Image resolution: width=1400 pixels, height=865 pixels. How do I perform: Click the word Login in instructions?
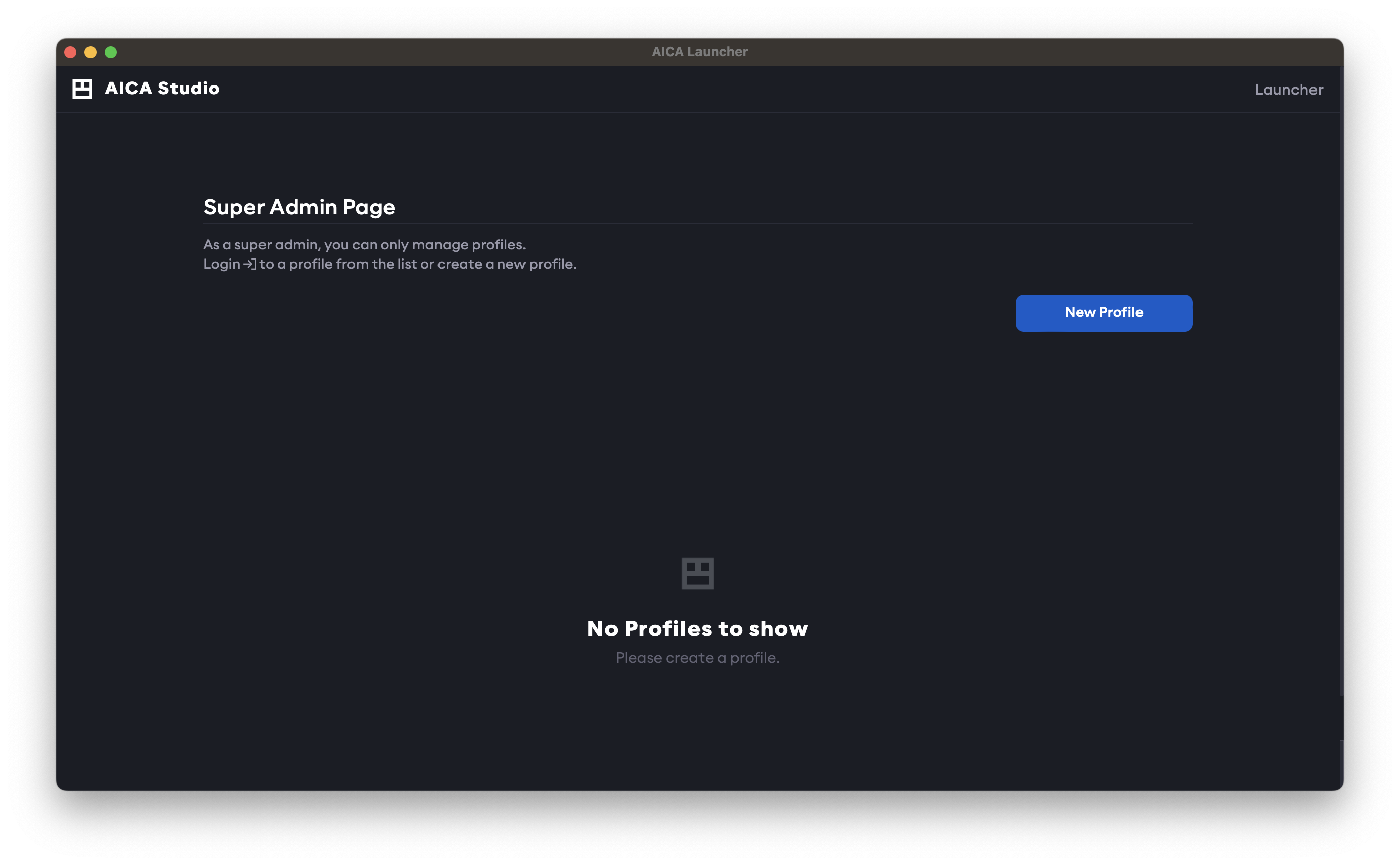[x=221, y=265]
